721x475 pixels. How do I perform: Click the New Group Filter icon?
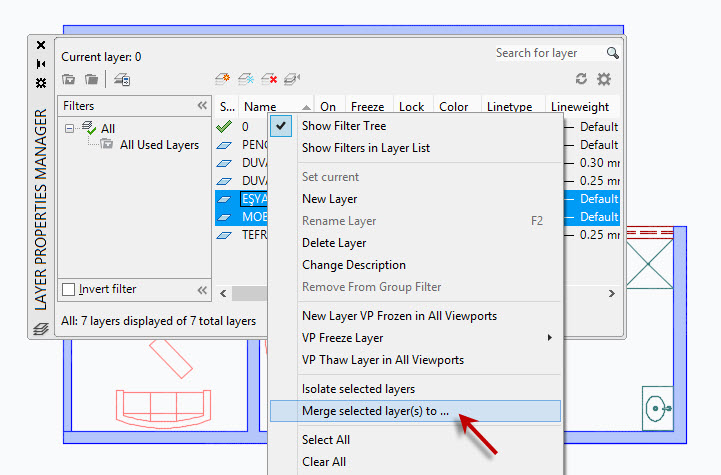pyautogui.click(x=92, y=80)
